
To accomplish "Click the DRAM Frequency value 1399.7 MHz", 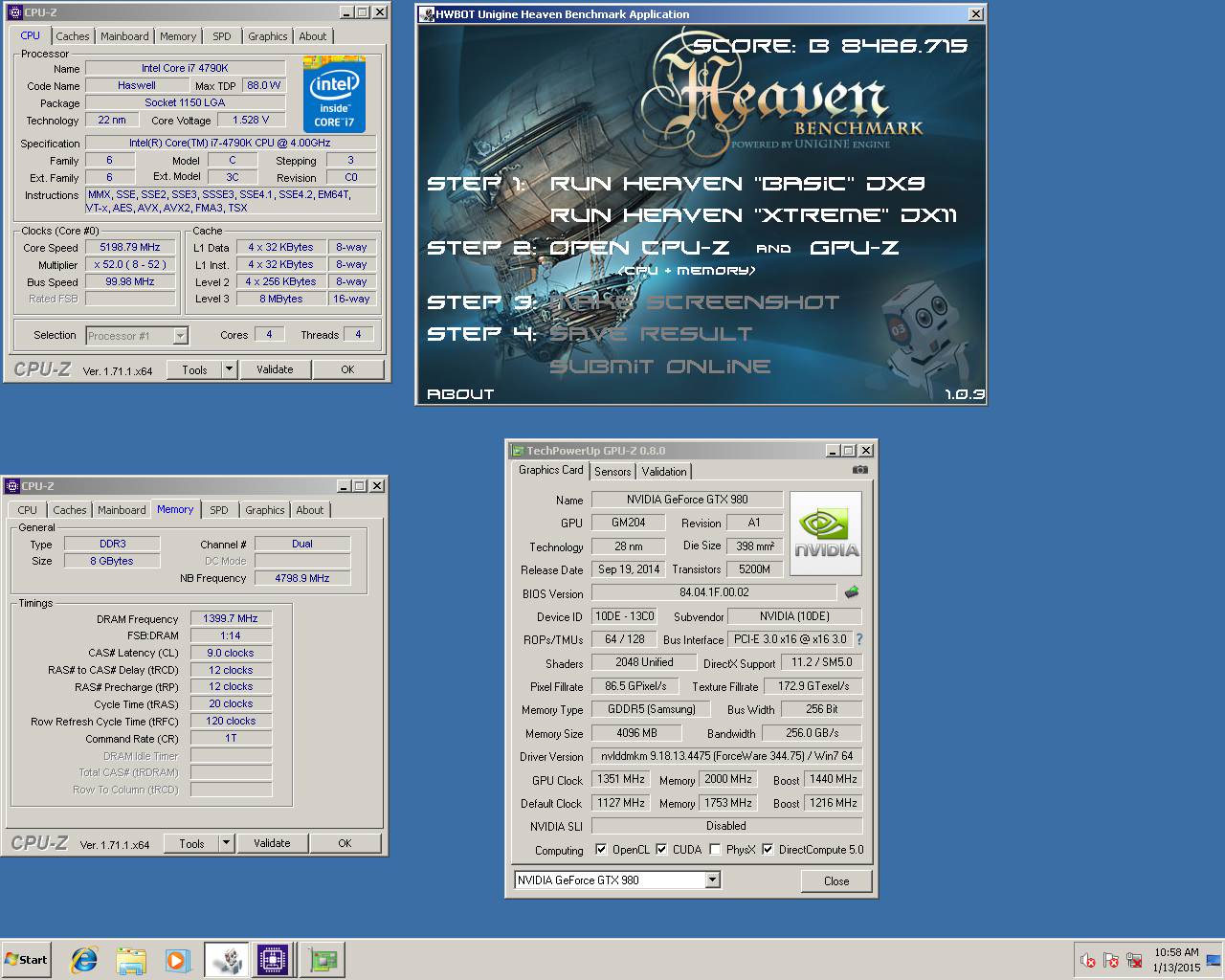I will tap(231, 618).
